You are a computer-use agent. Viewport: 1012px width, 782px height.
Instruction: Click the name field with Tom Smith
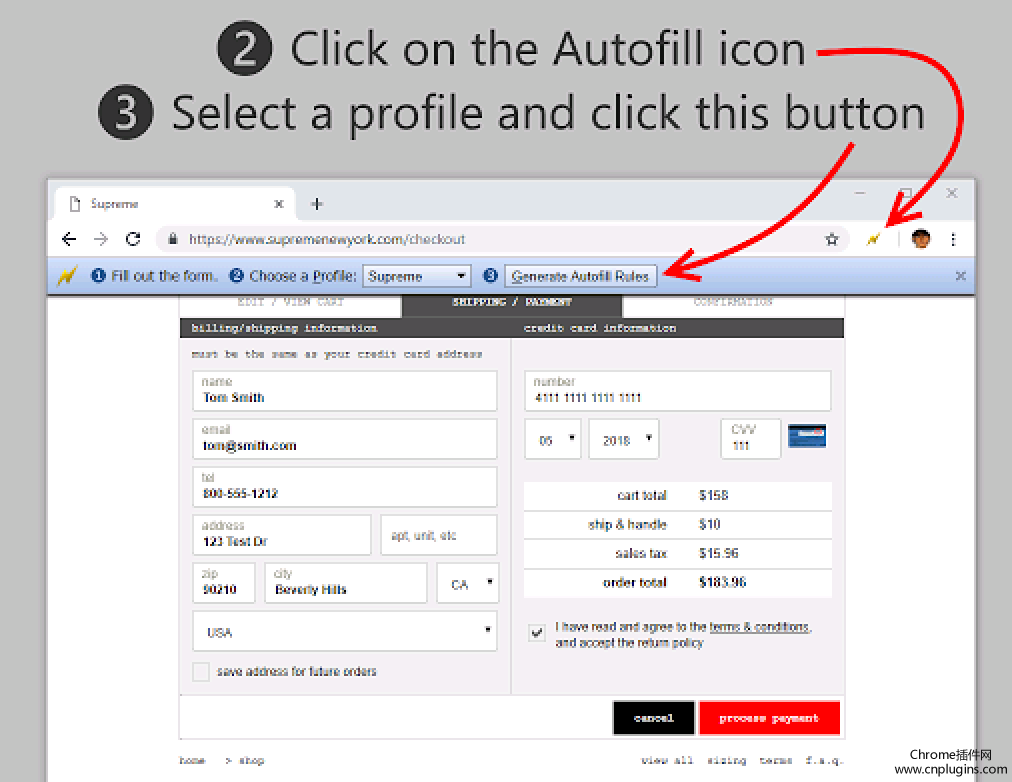(x=345, y=390)
